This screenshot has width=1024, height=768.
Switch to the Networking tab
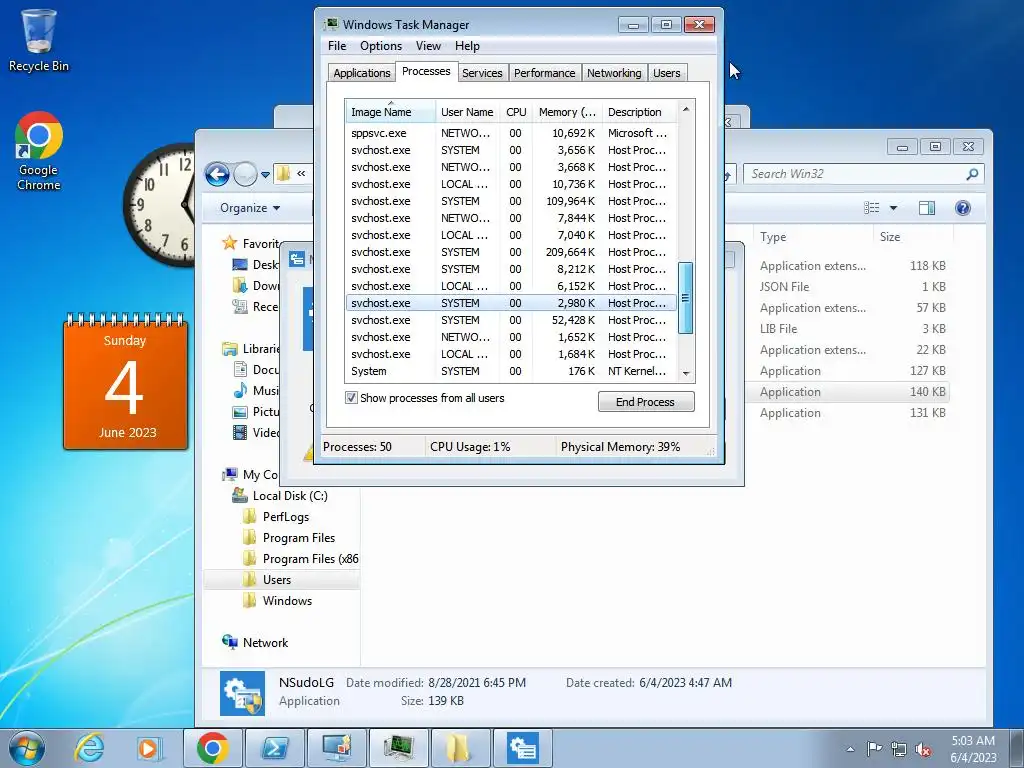point(614,73)
